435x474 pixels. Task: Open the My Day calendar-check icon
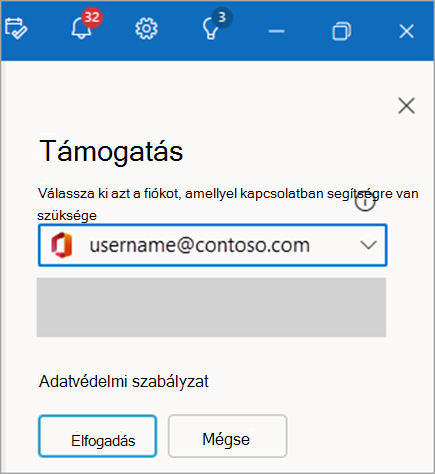pos(16,29)
